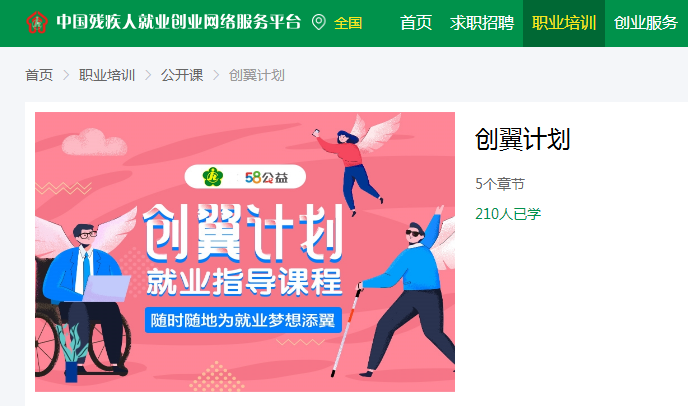
Task: Click breadcrumb chevron after 公开课
Action: [x=216, y=75]
